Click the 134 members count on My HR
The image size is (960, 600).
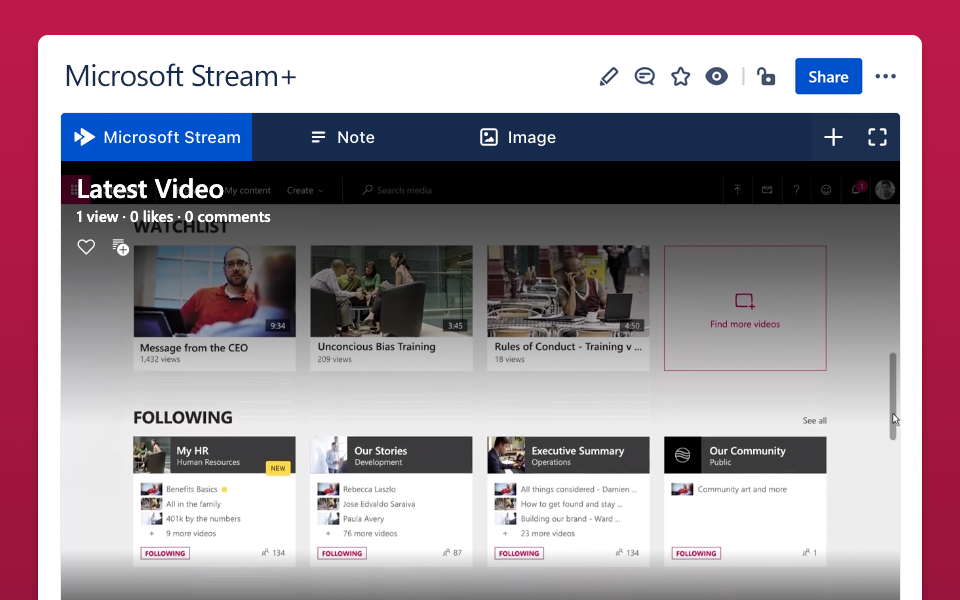pos(273,553)
